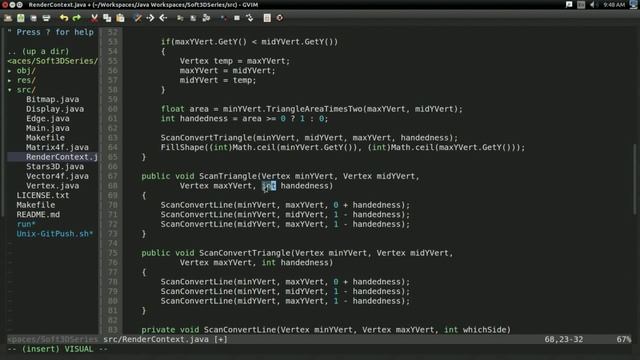Click the 67% scroll percentage in status
The width and height of the screenshot is (640, 360).
coord(624,340)
